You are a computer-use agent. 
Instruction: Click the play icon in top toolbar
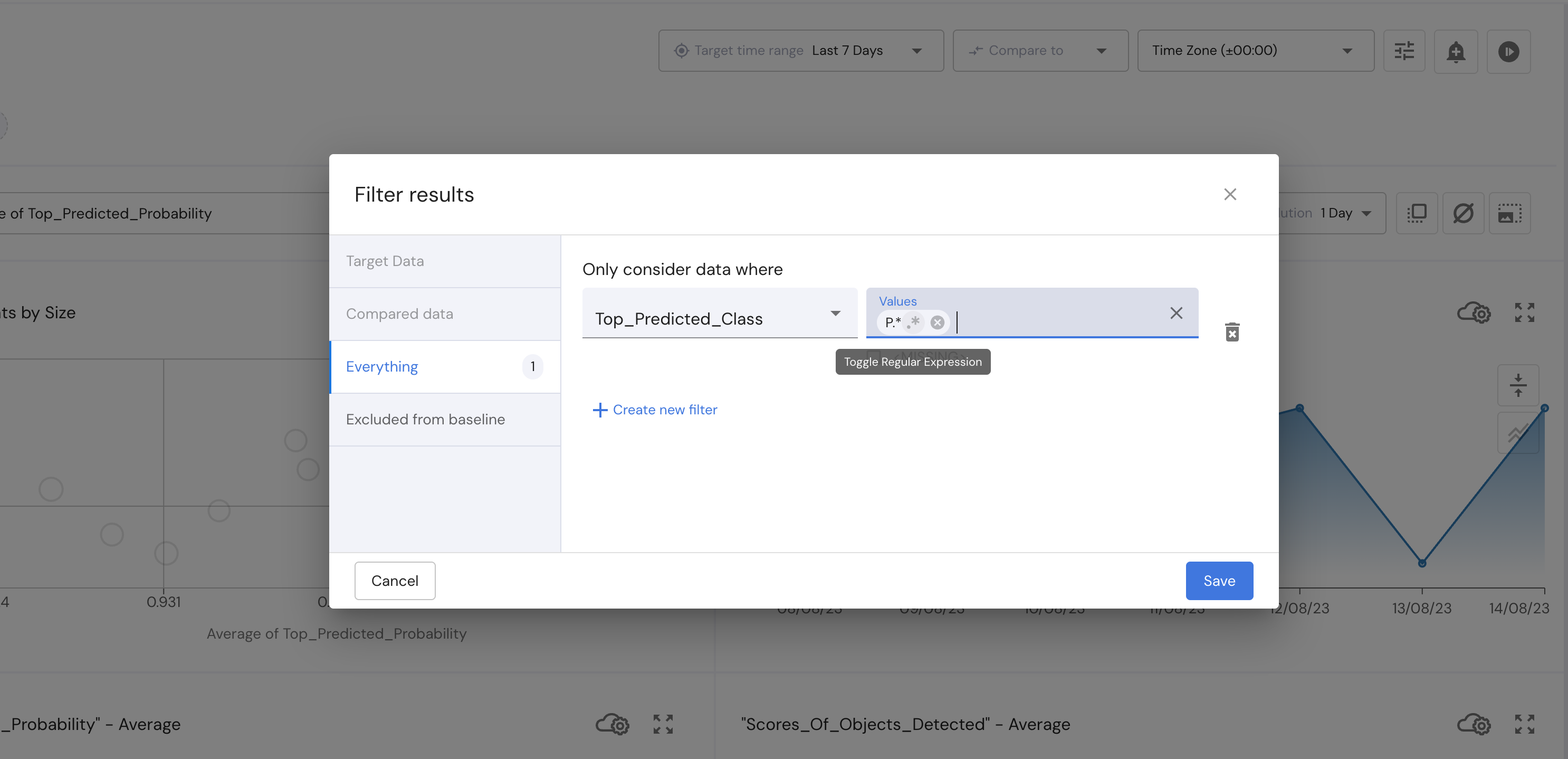click(x=1508, y=51)
